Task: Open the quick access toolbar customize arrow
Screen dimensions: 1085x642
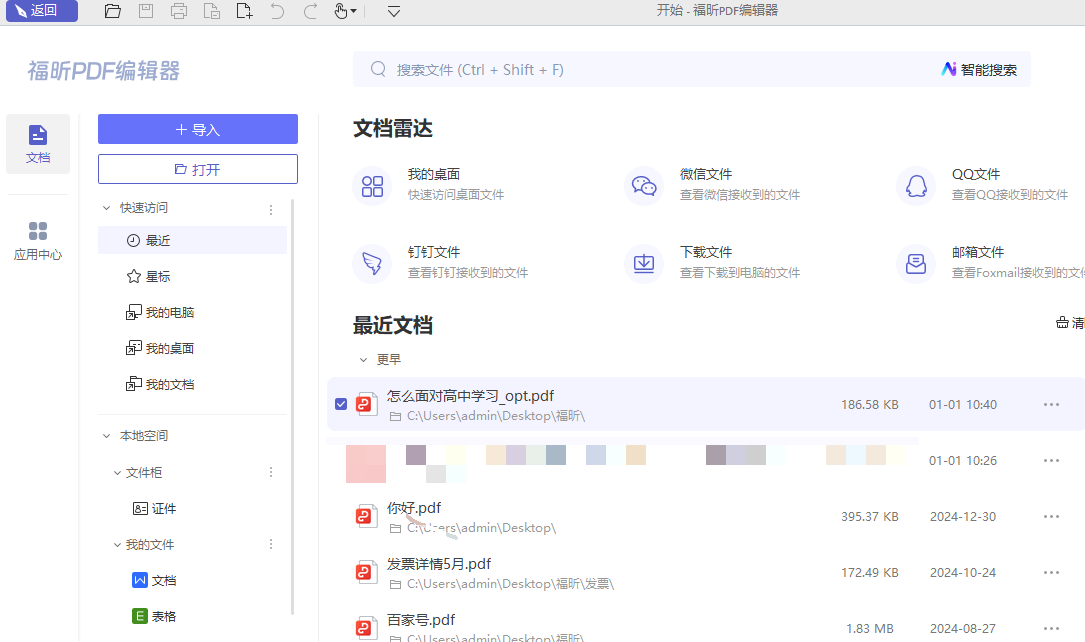Action: pos(394,11)
